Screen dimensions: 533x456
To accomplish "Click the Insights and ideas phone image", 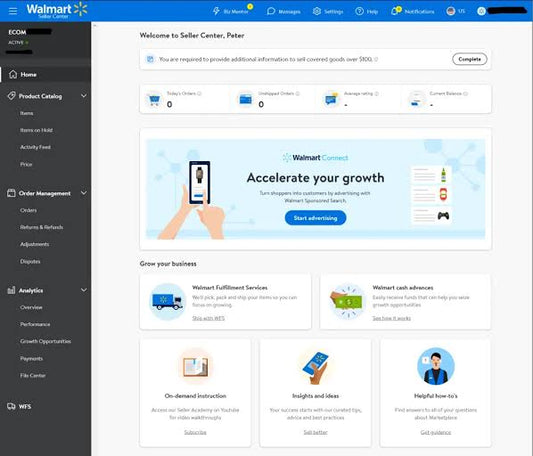I will tap(315, 367).
